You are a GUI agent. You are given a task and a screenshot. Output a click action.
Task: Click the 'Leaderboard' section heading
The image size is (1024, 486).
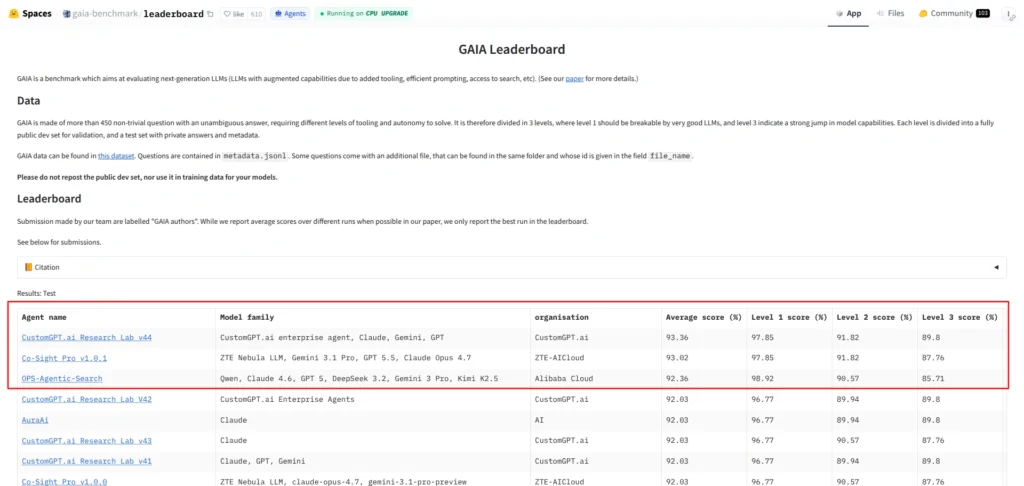point(49,199)
